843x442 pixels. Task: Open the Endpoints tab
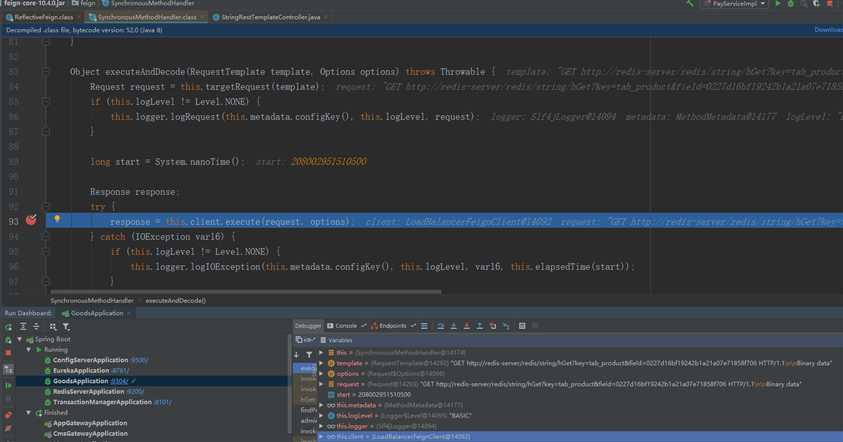pyautogui.click(x=389, y=326)
